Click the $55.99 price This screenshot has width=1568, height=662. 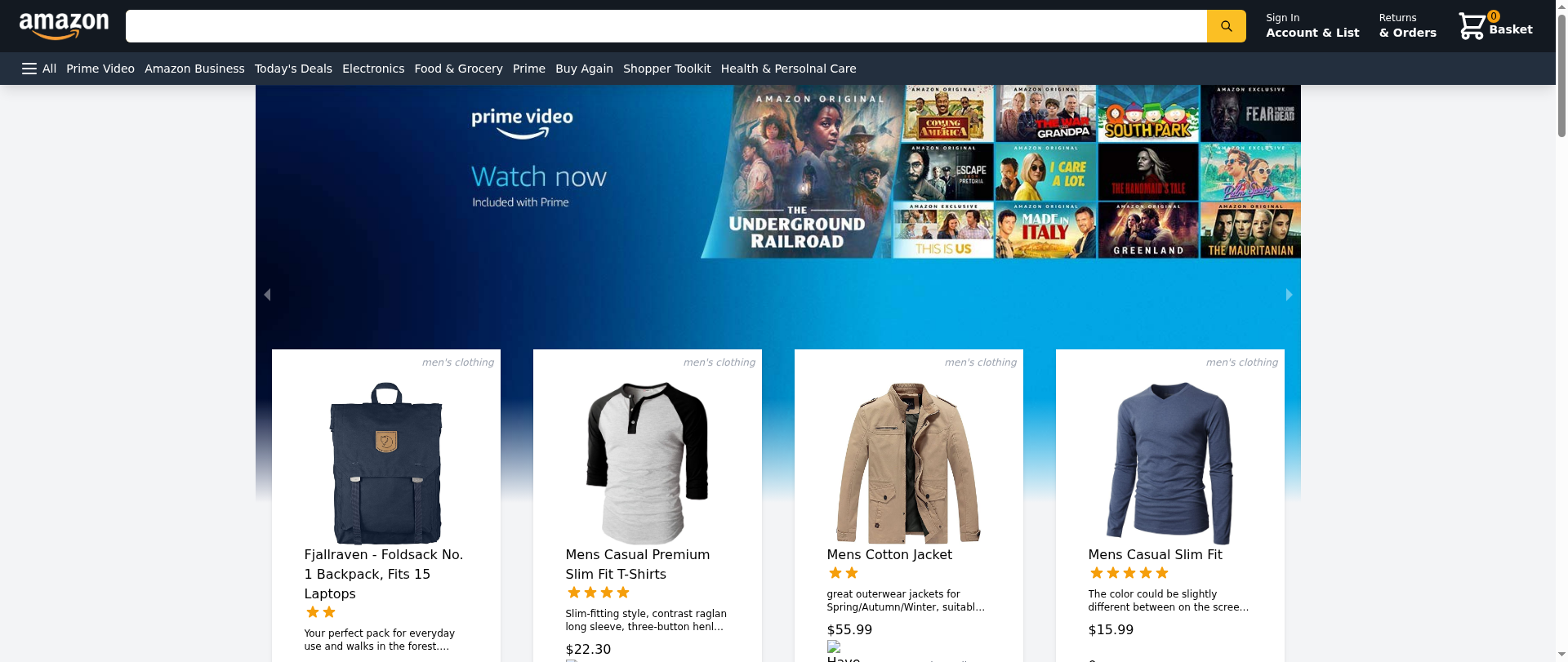[x=849, y=629]
